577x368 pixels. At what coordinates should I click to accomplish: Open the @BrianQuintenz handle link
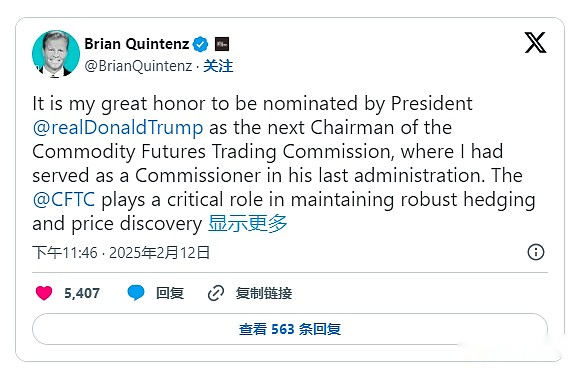pyautogui.click(x=138, y=66)
